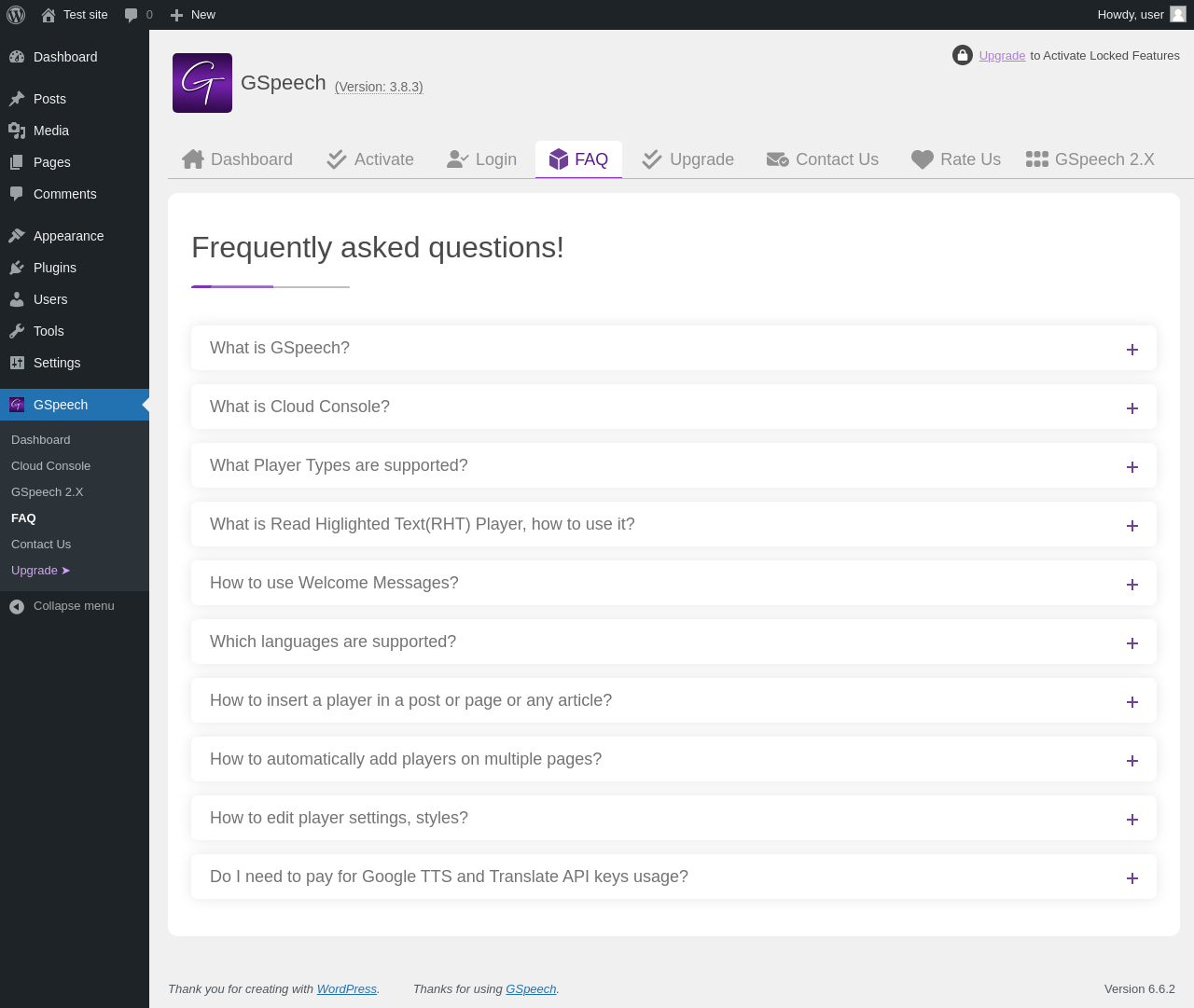Switch to the Upgrade tab
Image resolution: width=1194 pixels, height=1008 pixels.
point(688,159)
